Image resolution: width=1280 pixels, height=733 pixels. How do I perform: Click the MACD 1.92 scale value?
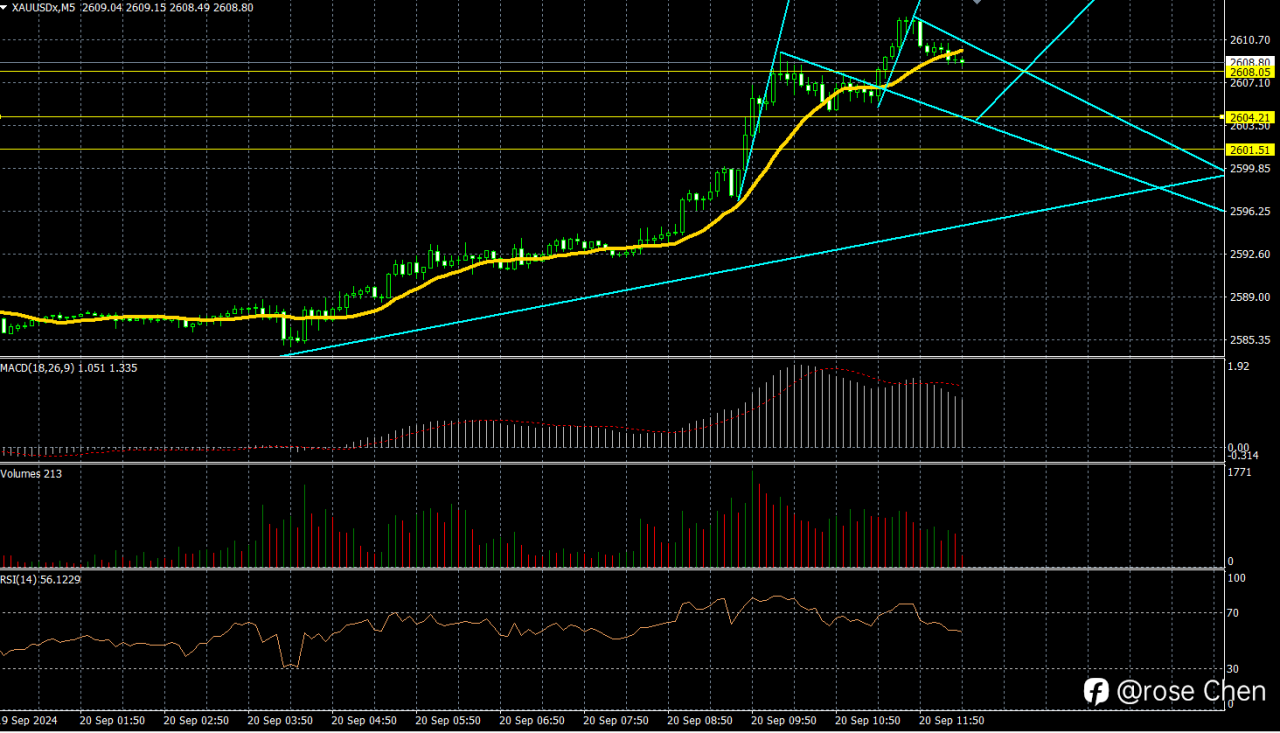(x=1240, y=367)
